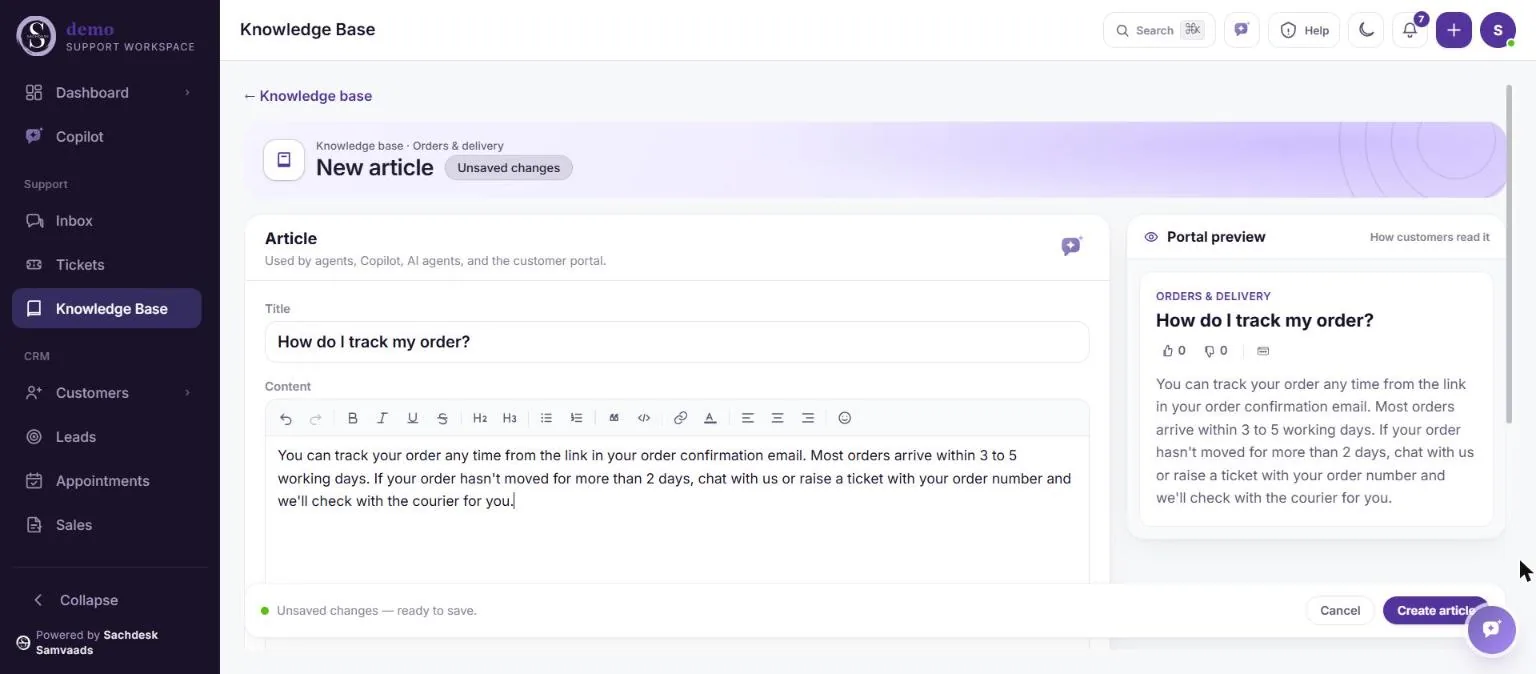Toggle strikethrough formatting

(x=442, y=418)
